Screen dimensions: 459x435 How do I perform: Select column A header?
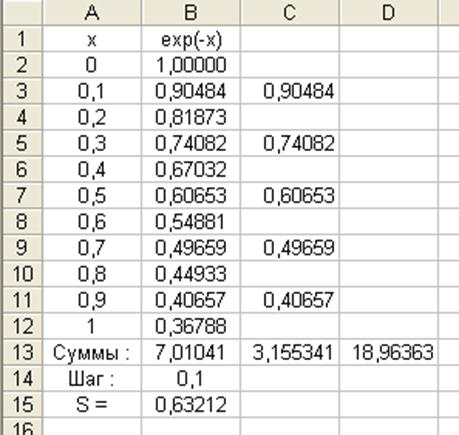[92, 13]
